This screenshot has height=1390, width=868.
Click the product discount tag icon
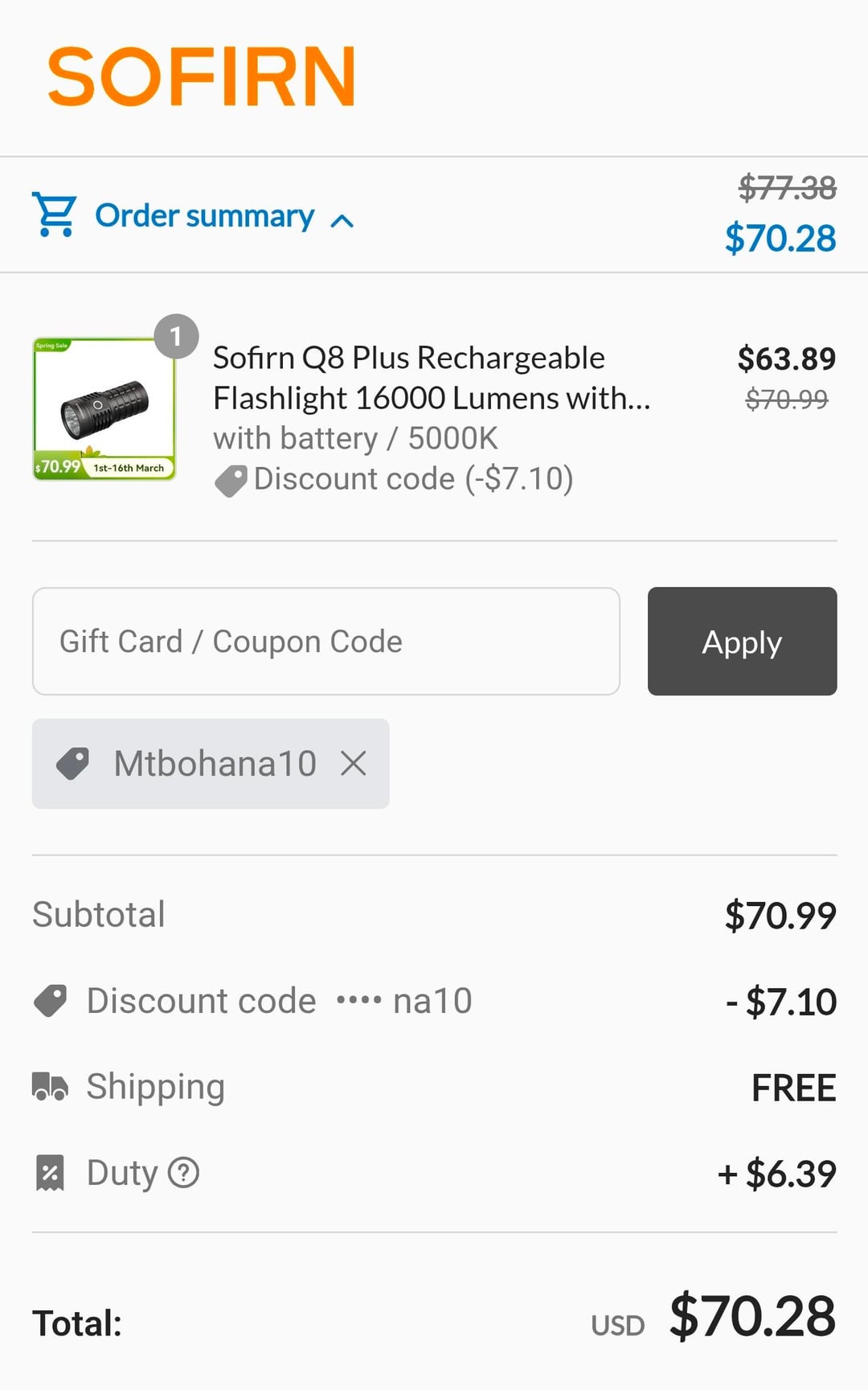click(x=231, y=481)
